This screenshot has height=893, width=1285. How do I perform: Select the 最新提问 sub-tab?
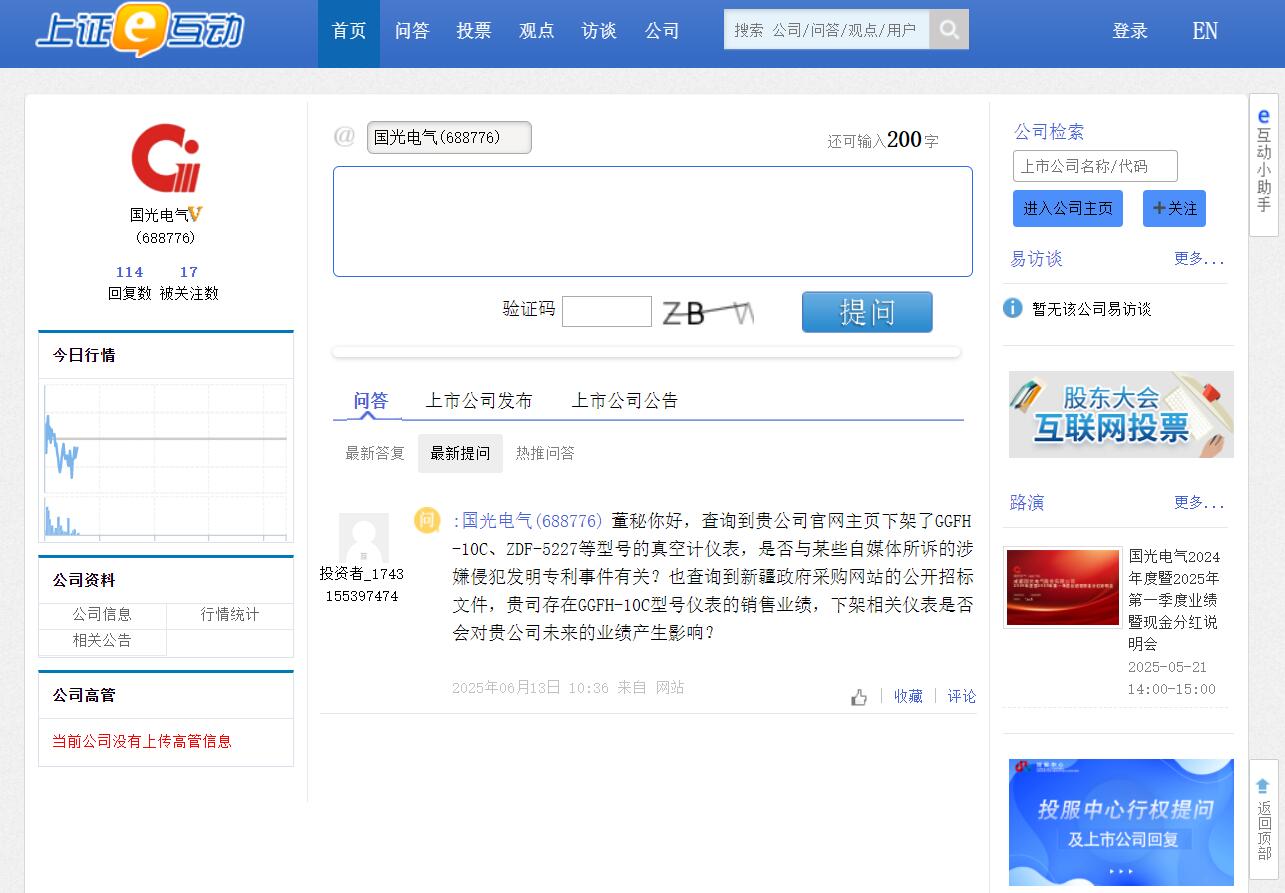click(x=460, y=453)
